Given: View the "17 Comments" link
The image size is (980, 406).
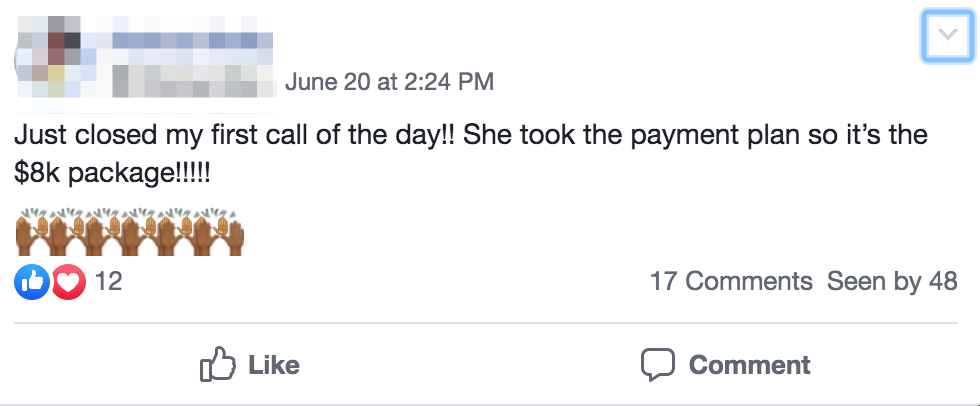Looking at the screenshot, I should [731, 282].
